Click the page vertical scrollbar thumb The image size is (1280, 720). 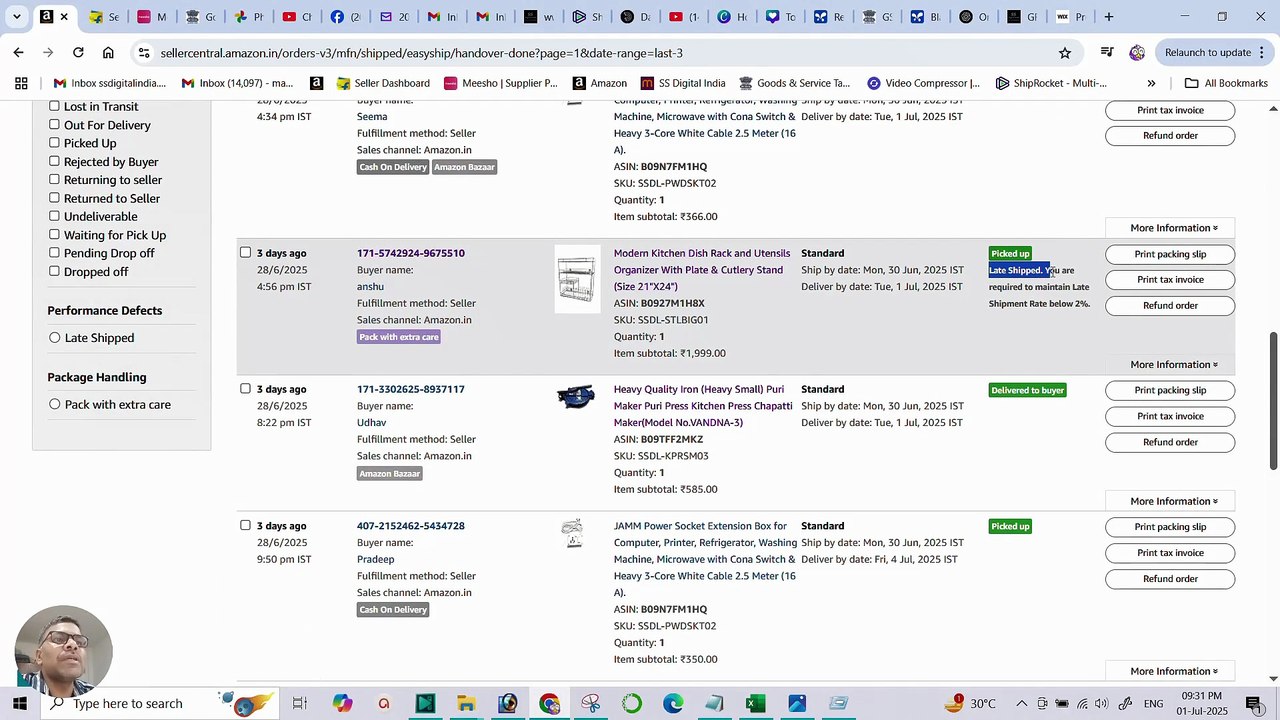click(1273, 400)
